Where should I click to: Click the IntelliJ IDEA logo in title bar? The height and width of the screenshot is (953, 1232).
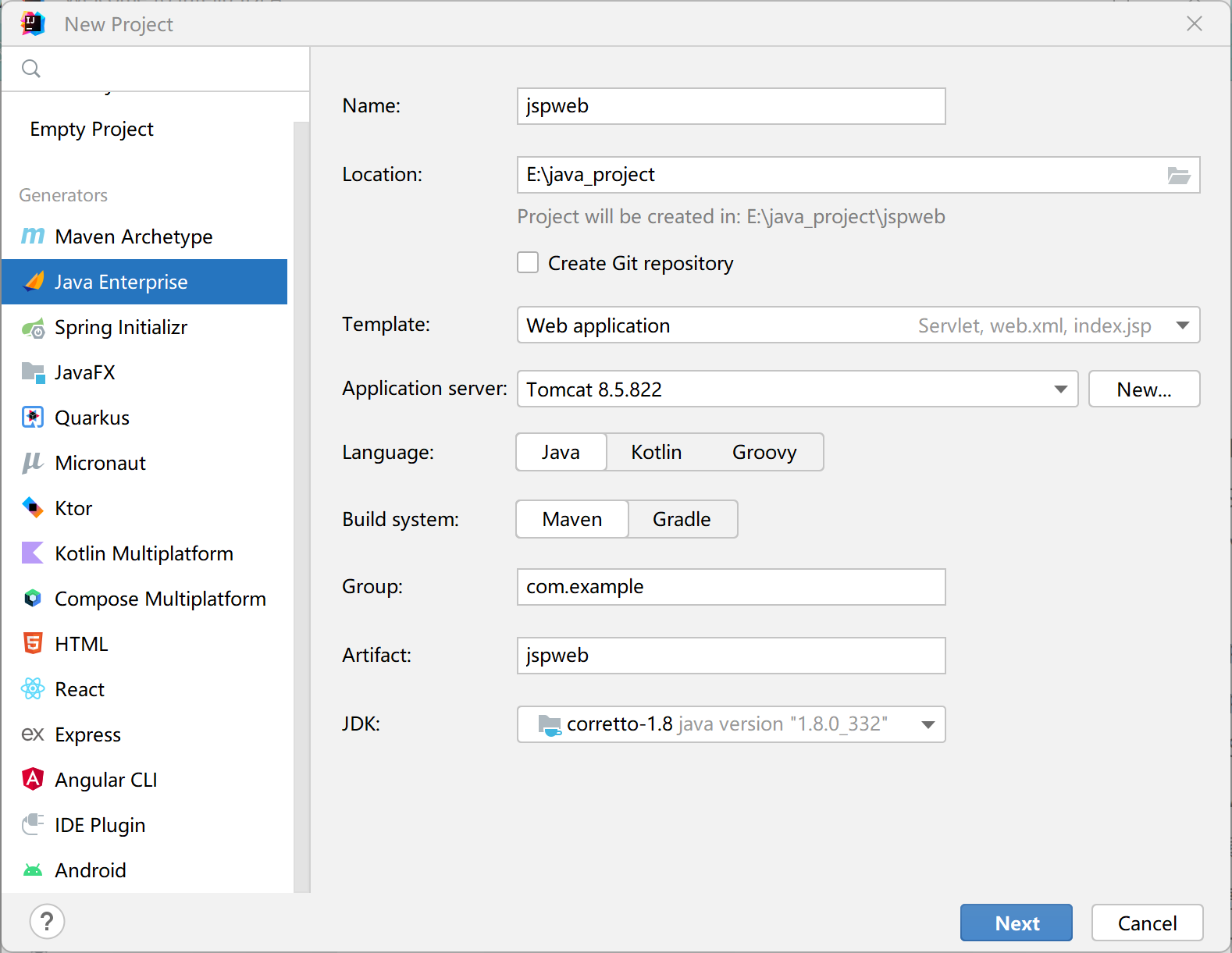33,24
